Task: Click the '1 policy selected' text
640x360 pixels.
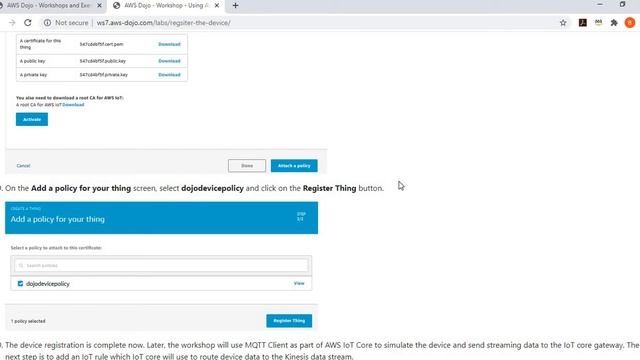Action: (x=28, y=321)
